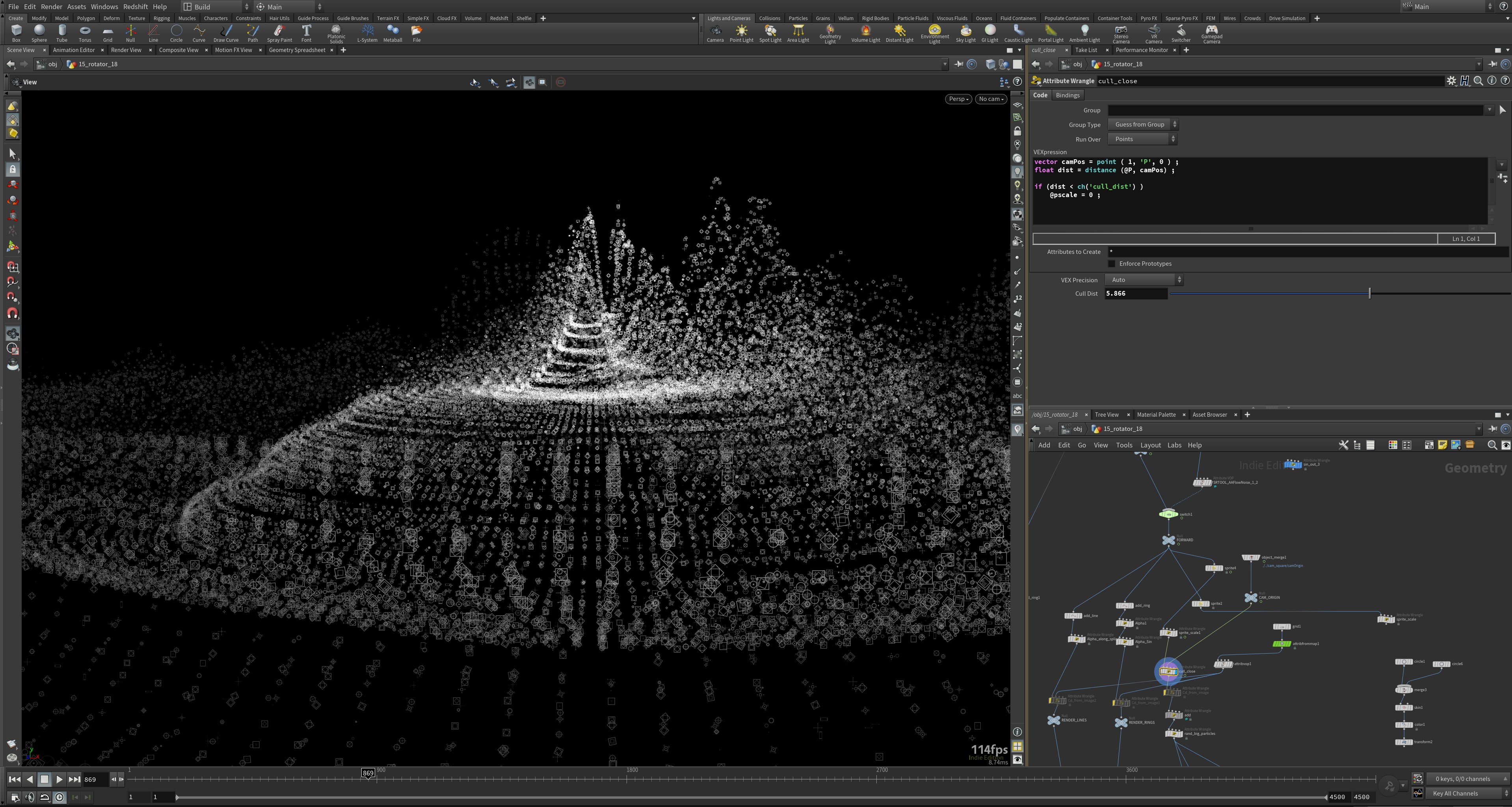
Task: Open the Redshift menu
Action: pos(135,6)
